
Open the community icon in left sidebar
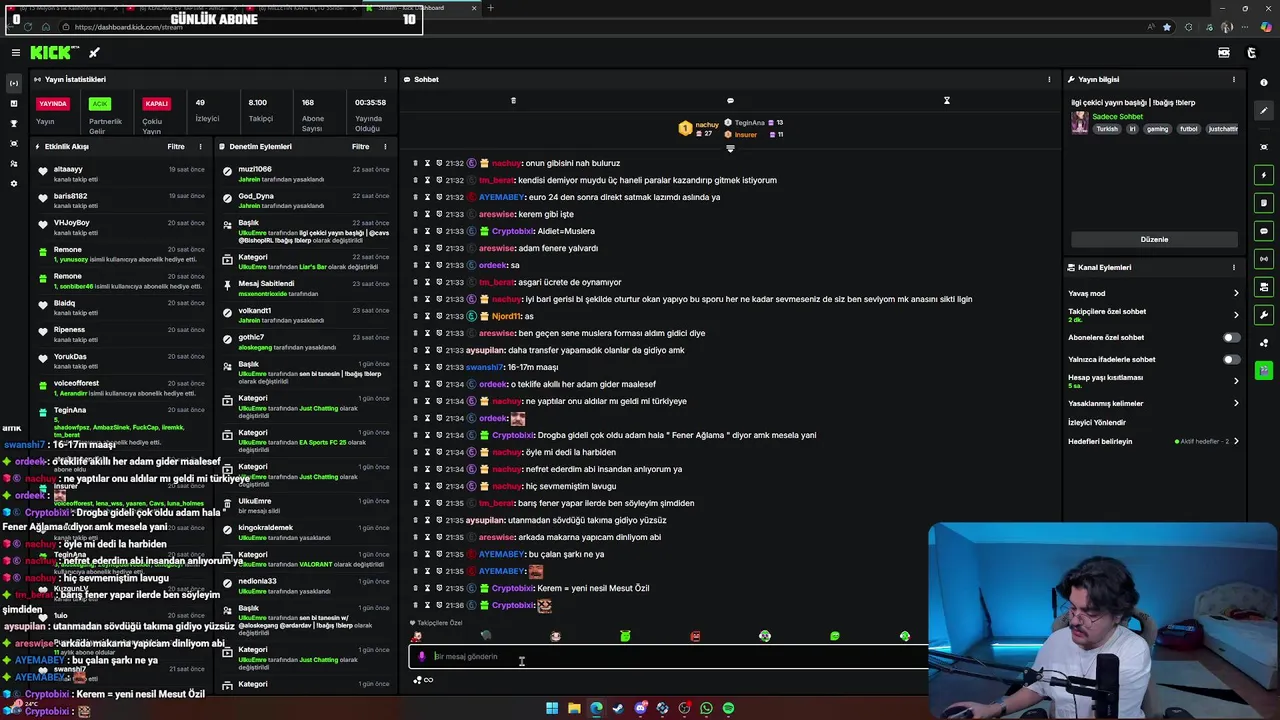[14, 163]
